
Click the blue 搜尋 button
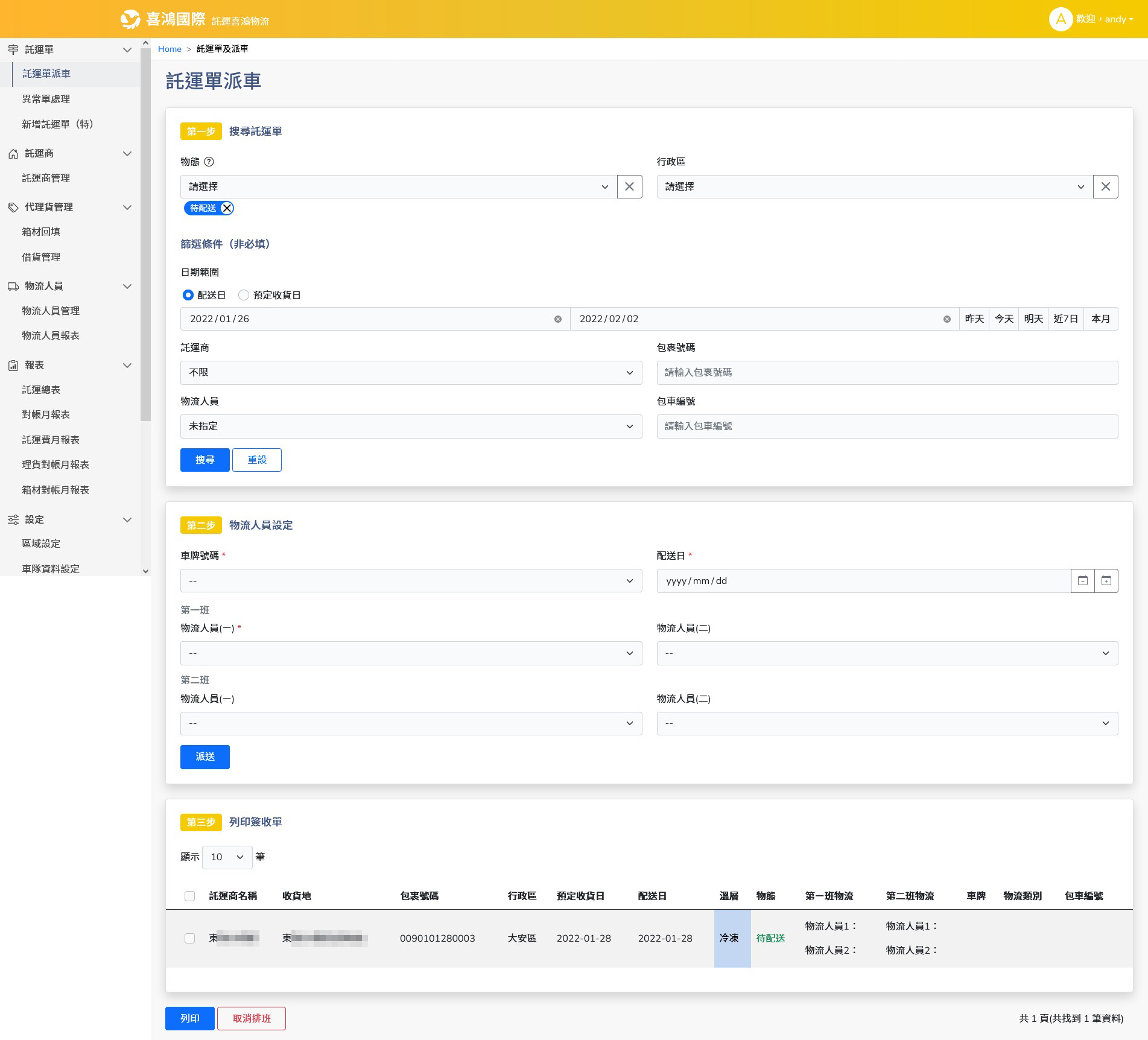click(205, 460)
